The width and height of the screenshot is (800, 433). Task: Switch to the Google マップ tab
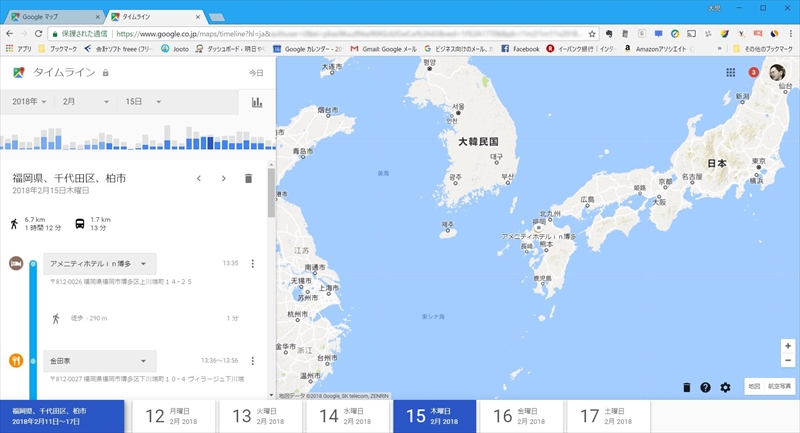[55, 17]
